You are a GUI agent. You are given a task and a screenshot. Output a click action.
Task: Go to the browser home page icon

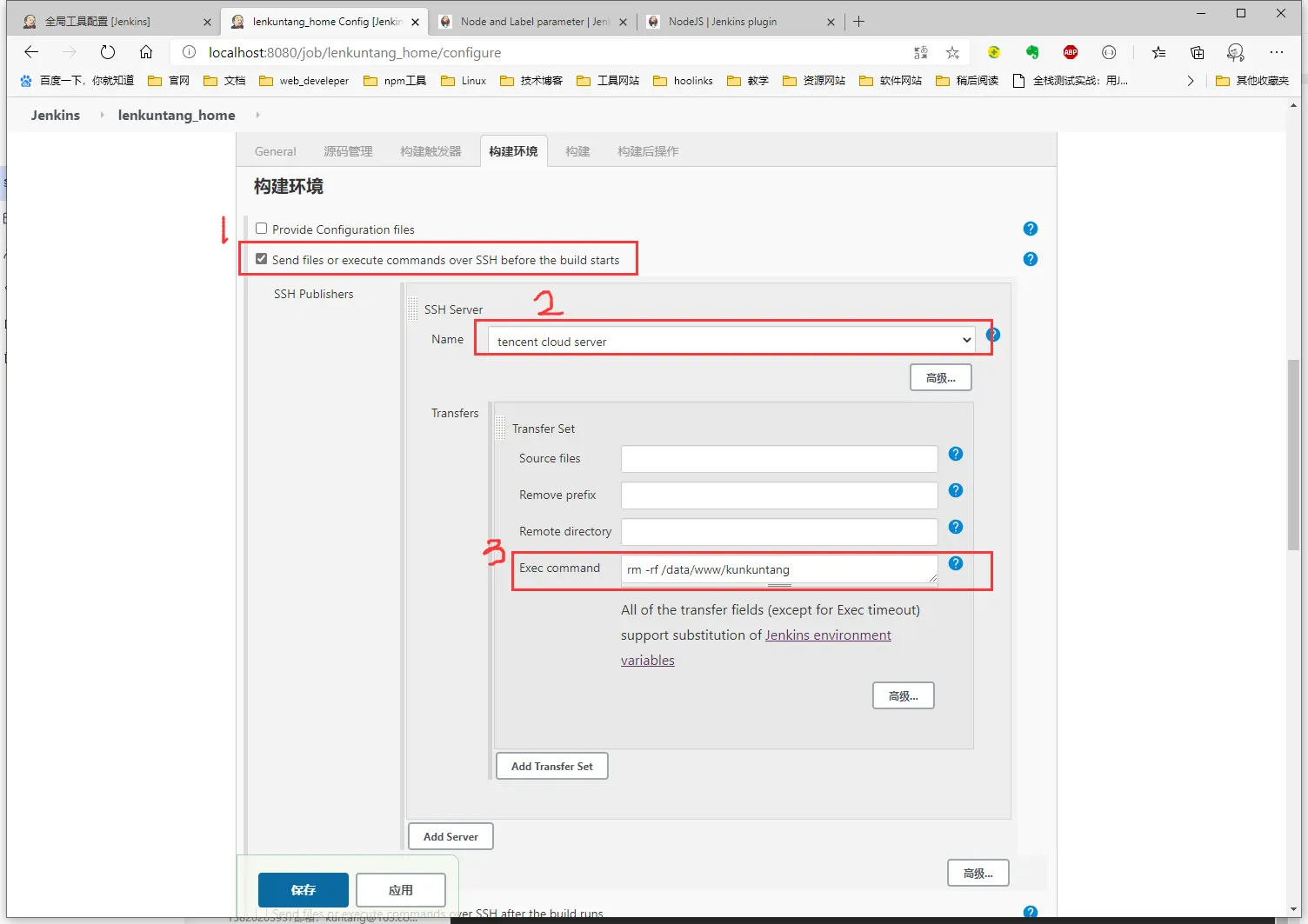pos(146,52)
